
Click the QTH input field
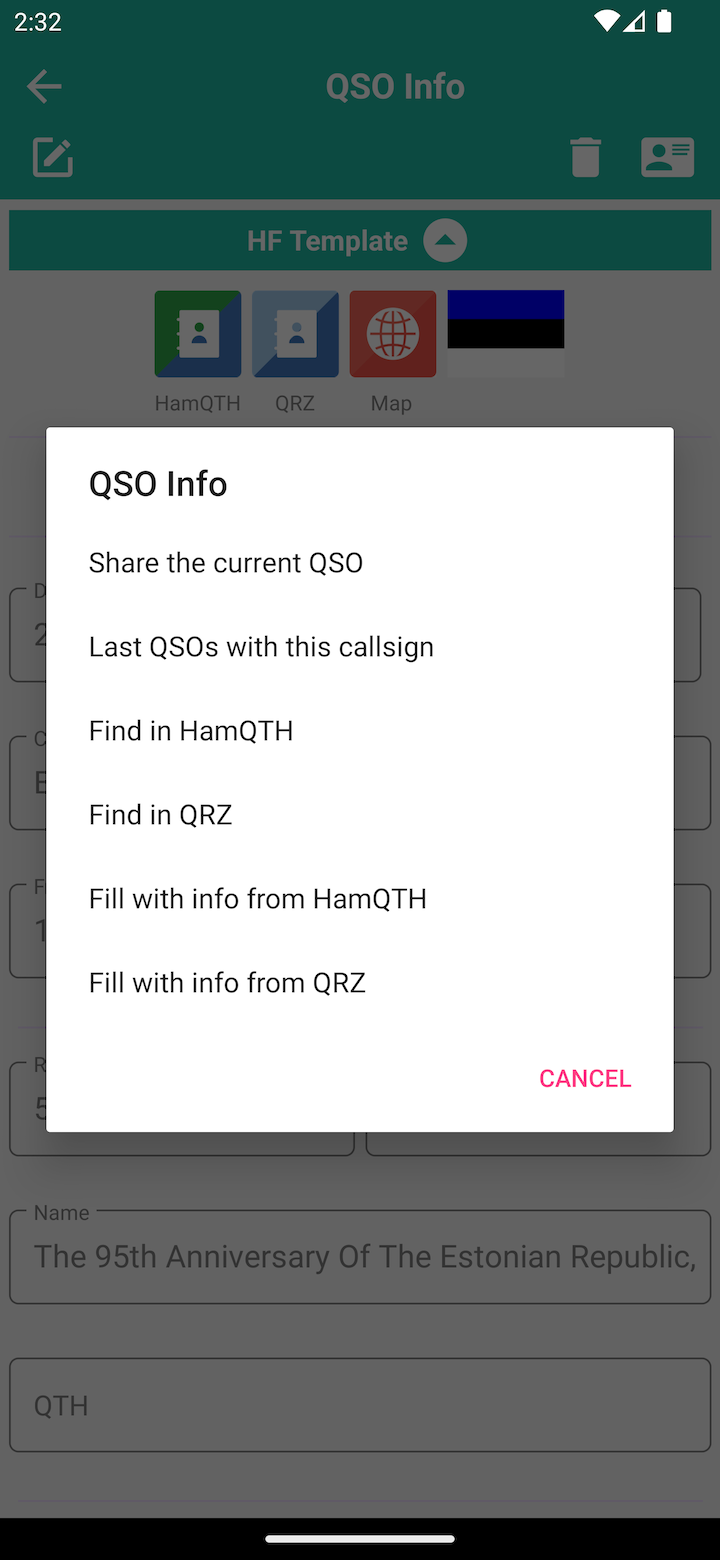point(360,1405)
